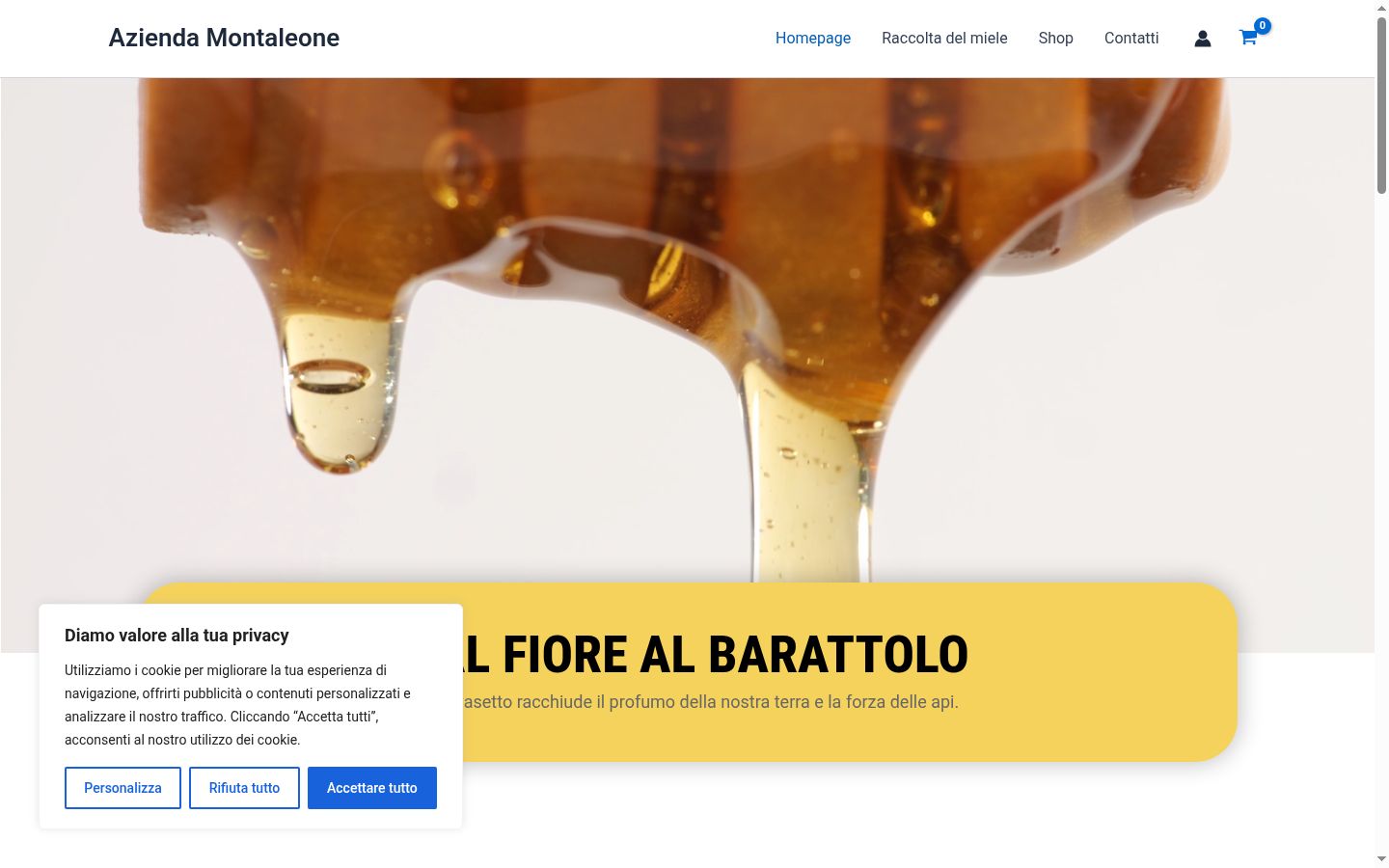This screenshot has width=1389, height=868.
Task: Click the subtitle about 'profumo della nostra terra'
Action: click(711, 702)
